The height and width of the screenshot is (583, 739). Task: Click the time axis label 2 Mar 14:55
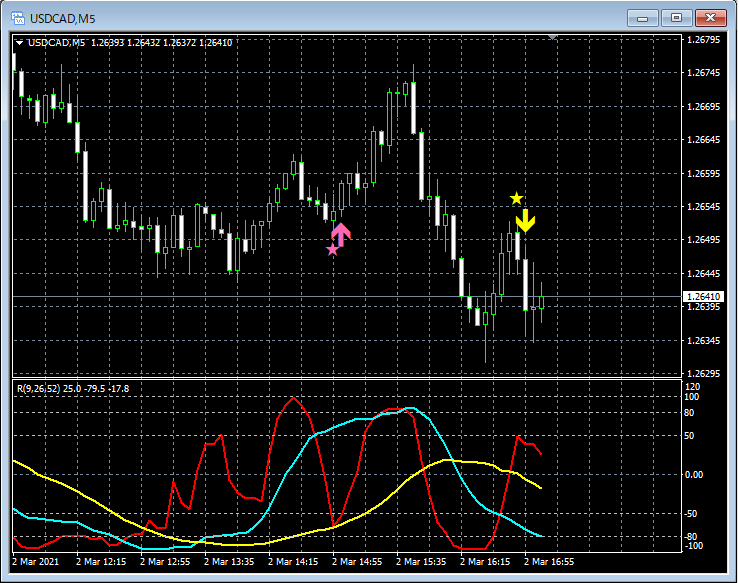357,562
